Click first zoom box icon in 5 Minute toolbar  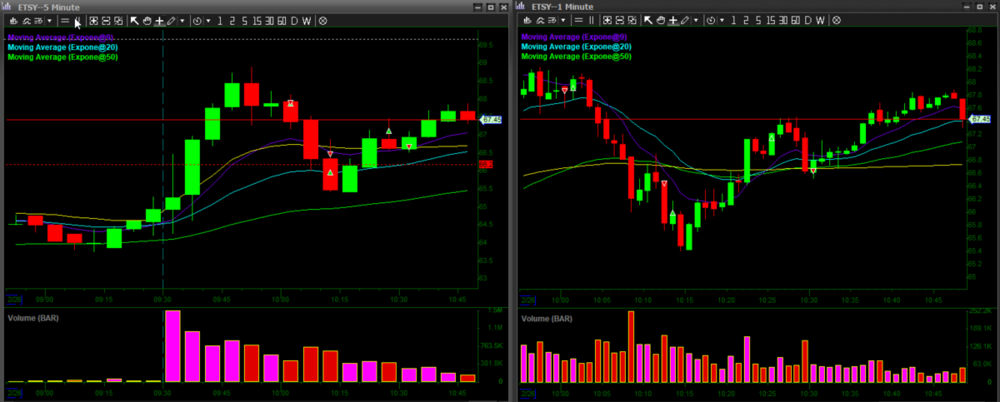(94, 20)
